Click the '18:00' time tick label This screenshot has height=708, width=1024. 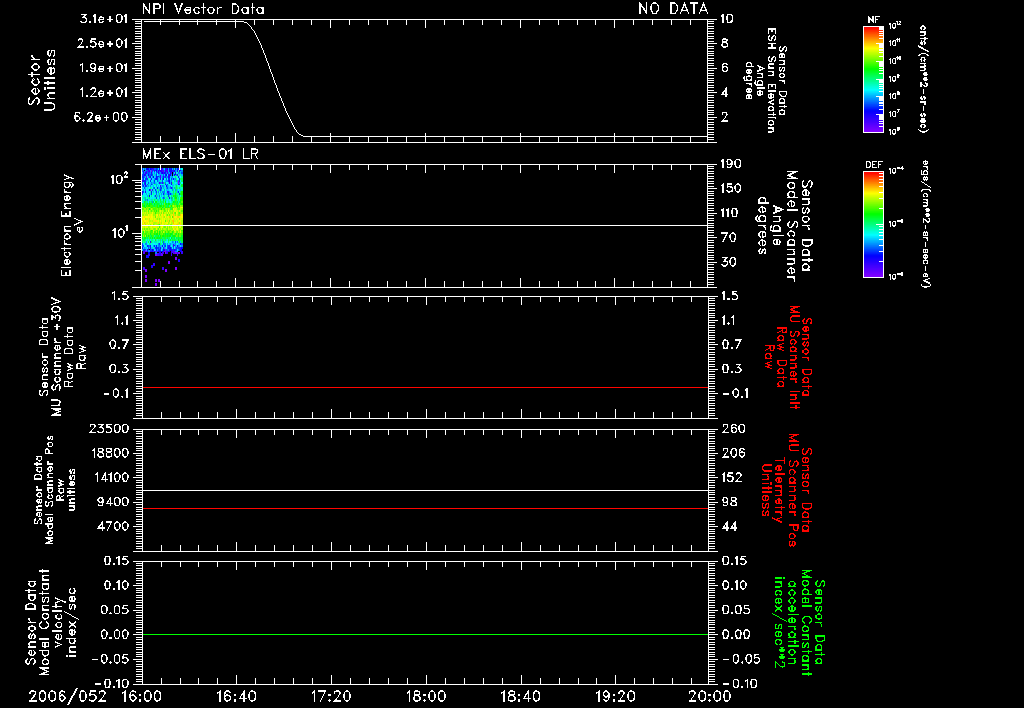tap(426, 697)
